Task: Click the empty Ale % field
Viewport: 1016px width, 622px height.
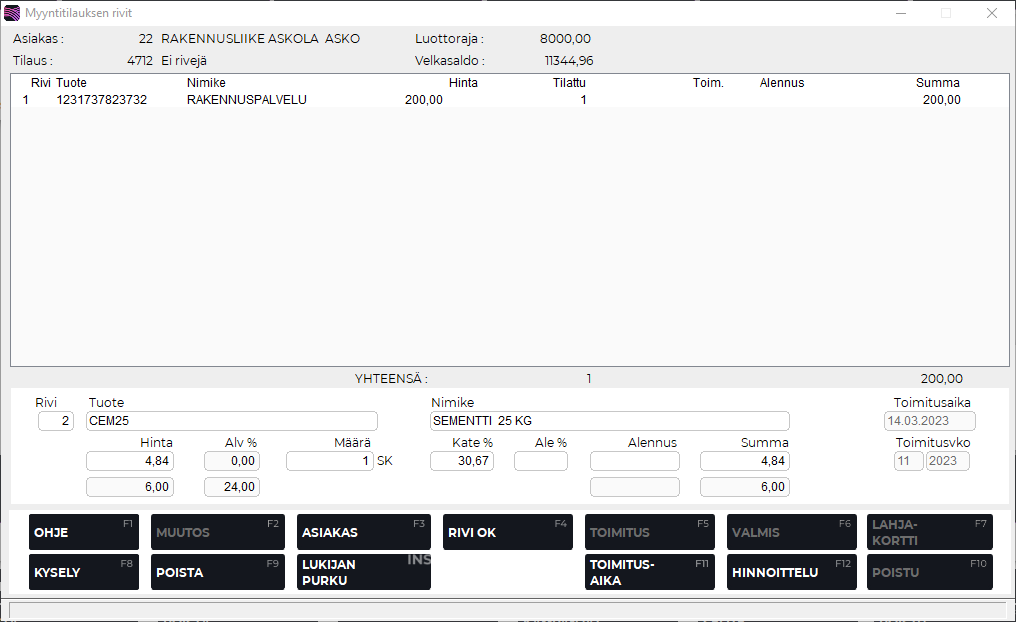Action: pos(540,461)
